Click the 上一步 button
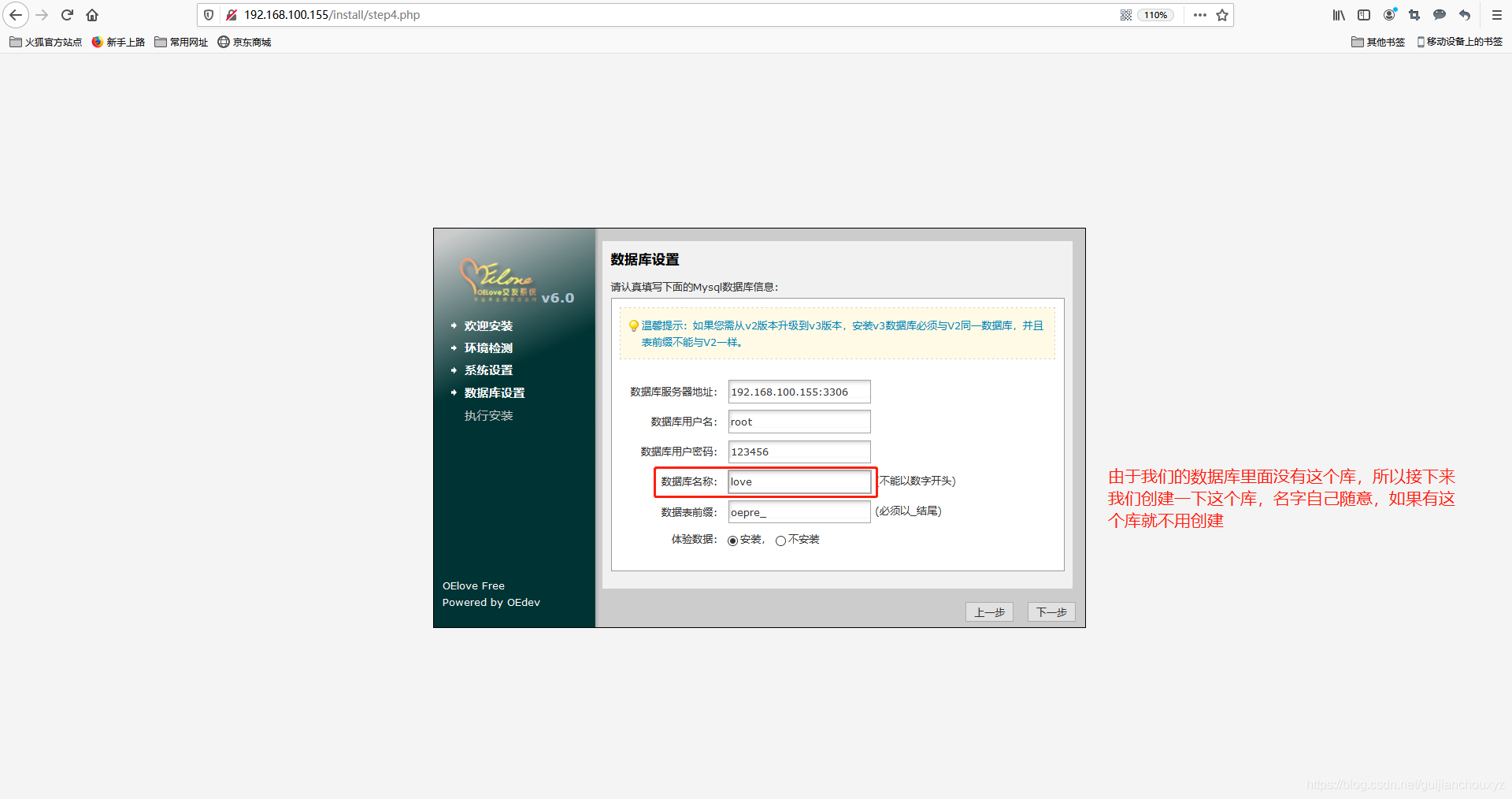Screen dimensions: 1512x799 pos(989,612)
